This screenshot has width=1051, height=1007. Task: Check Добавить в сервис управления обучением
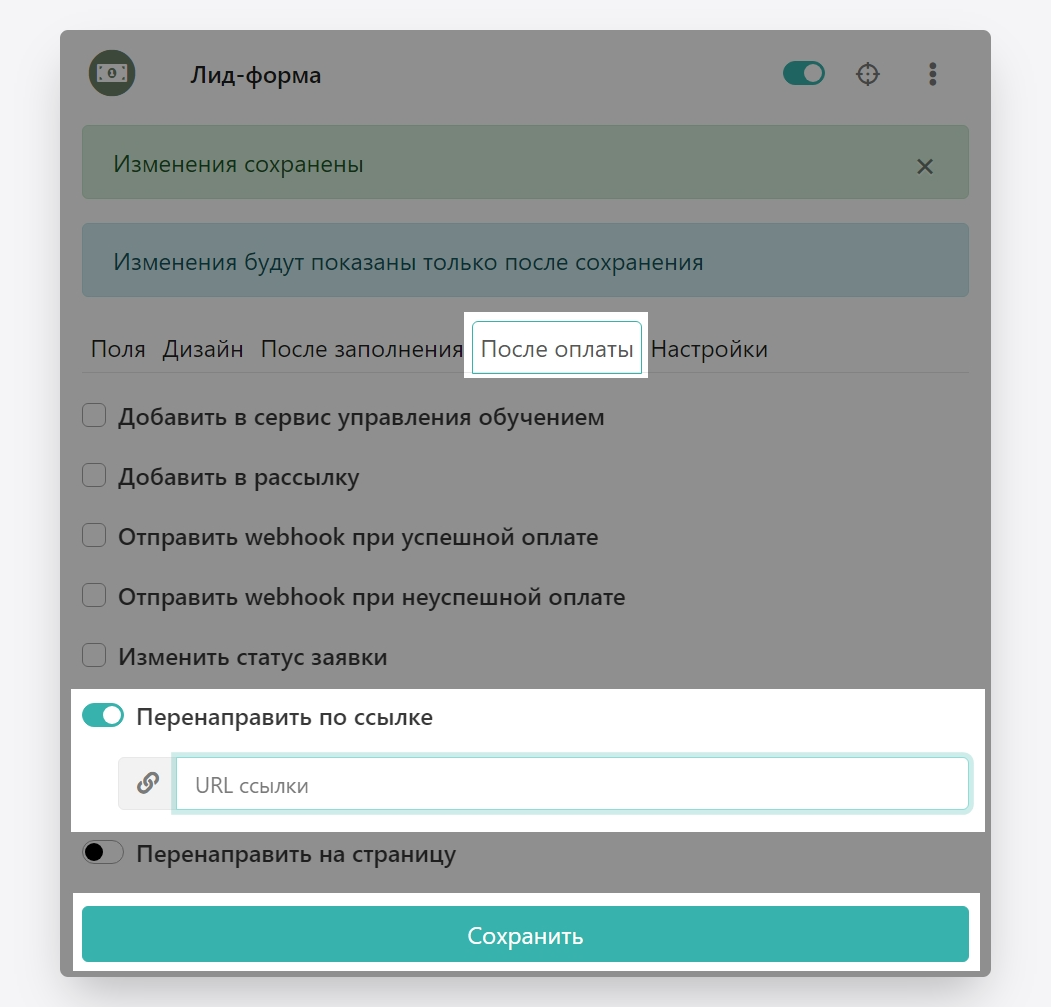(94, 415)
